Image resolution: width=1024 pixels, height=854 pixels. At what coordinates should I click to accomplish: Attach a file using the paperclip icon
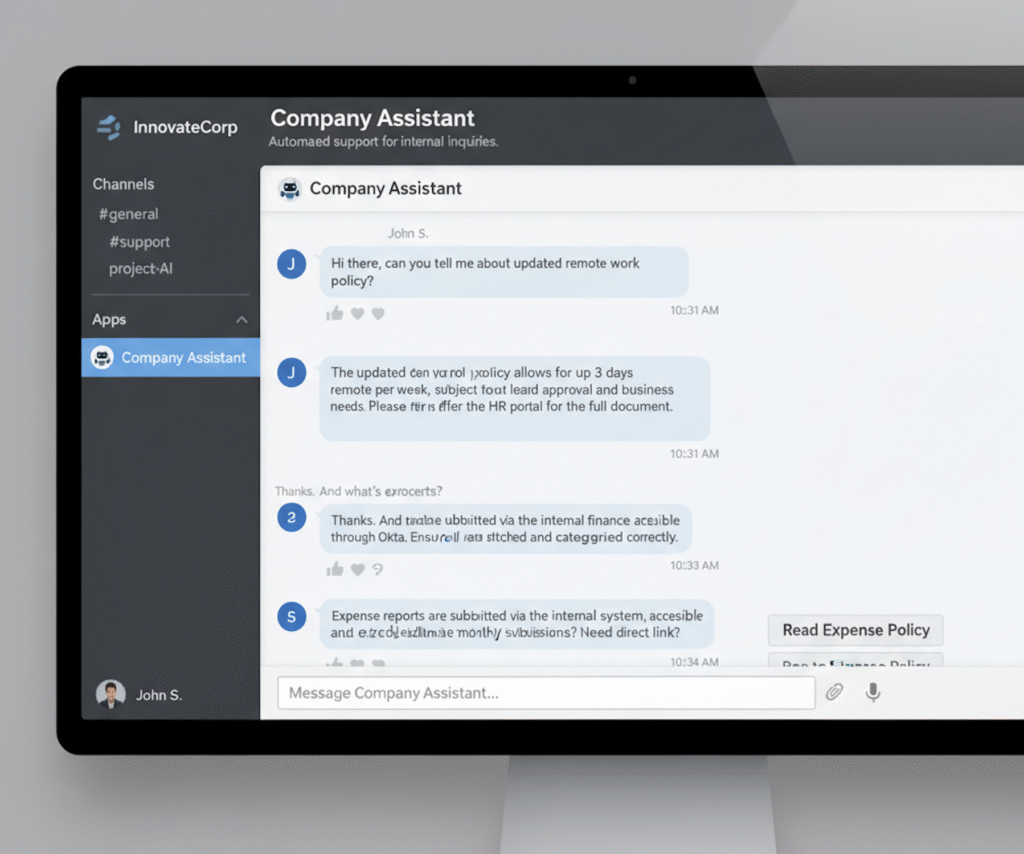coord(834,692)
